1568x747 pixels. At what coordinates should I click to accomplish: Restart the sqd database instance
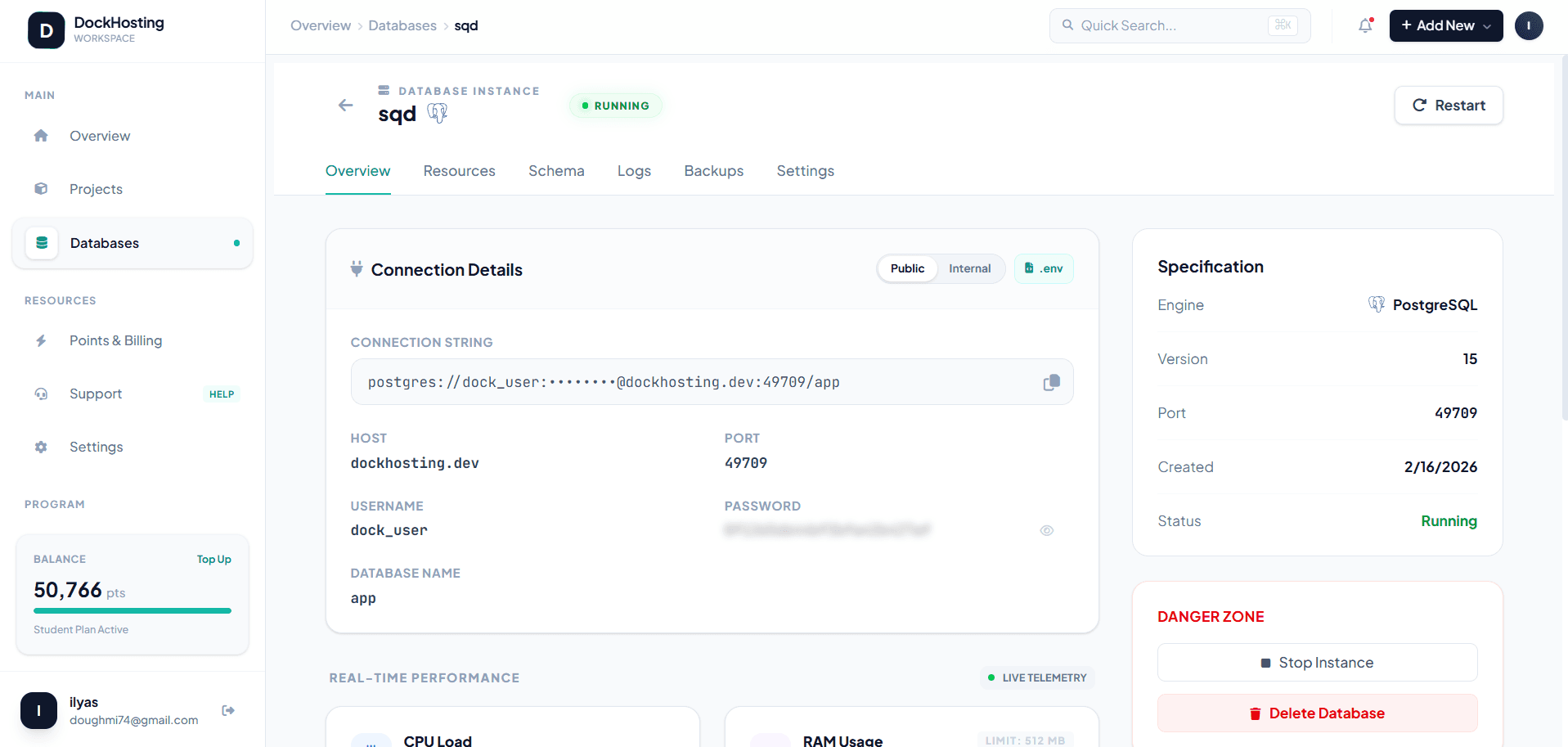click(1448, 105)
